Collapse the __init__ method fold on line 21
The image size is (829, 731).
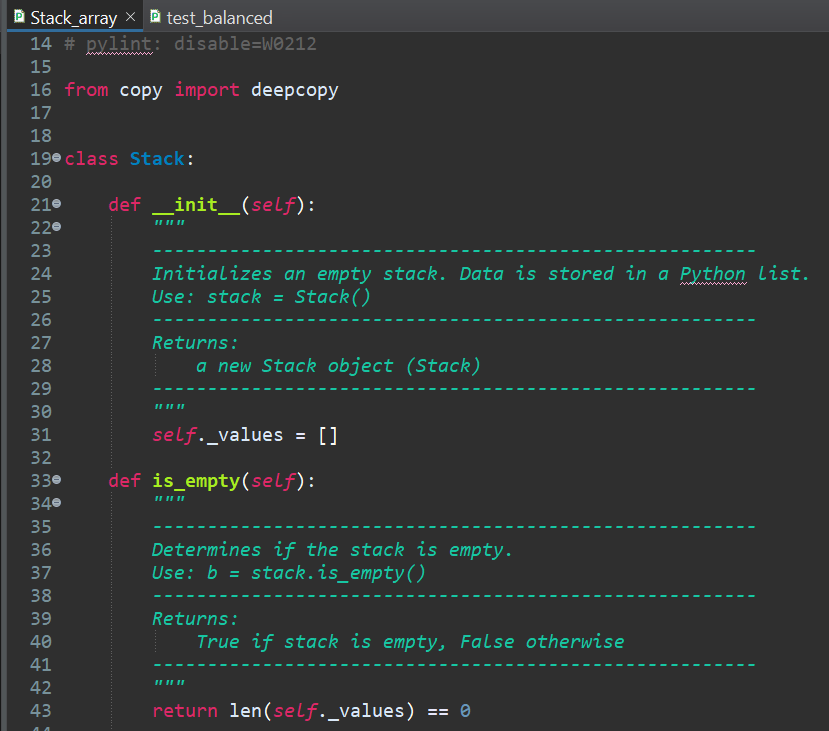tap(57, 203)
